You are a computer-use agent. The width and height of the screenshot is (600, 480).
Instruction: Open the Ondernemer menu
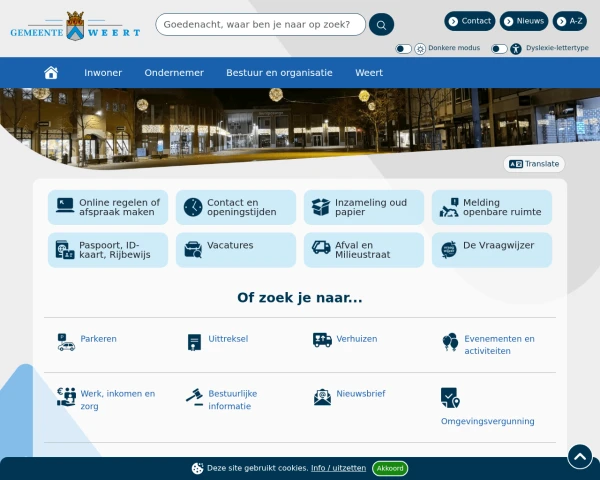coord(174,73)
